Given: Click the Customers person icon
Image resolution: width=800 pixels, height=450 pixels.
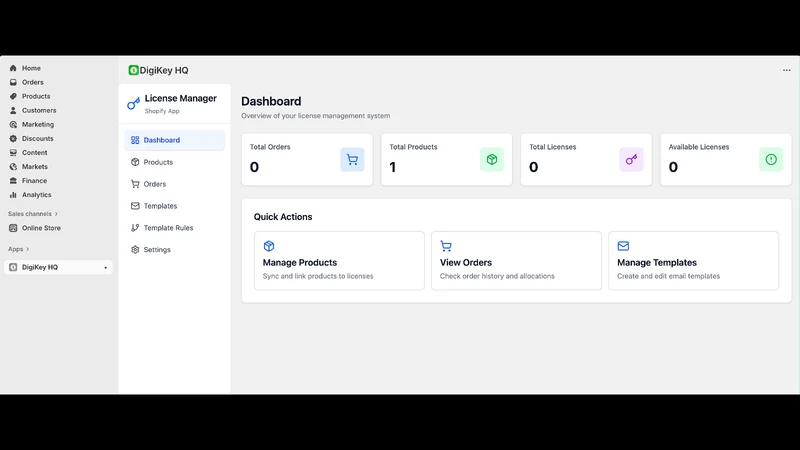Looking at the screenshot, I should point(13,110).
